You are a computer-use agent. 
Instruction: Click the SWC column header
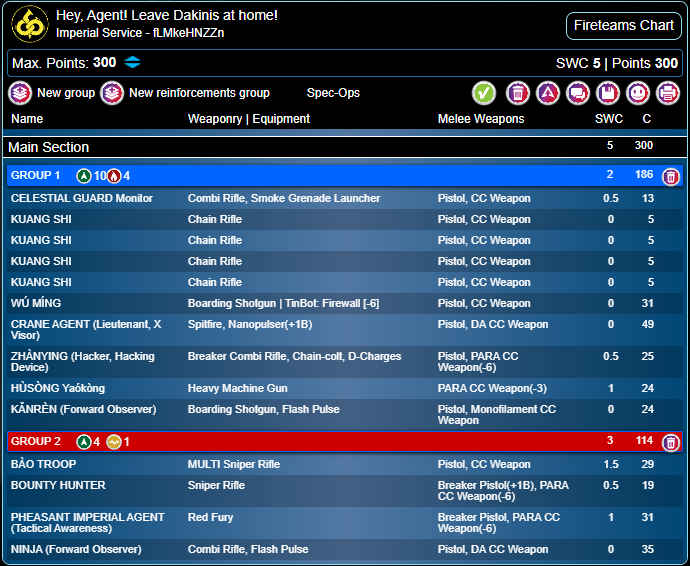[x=609, y=119]
